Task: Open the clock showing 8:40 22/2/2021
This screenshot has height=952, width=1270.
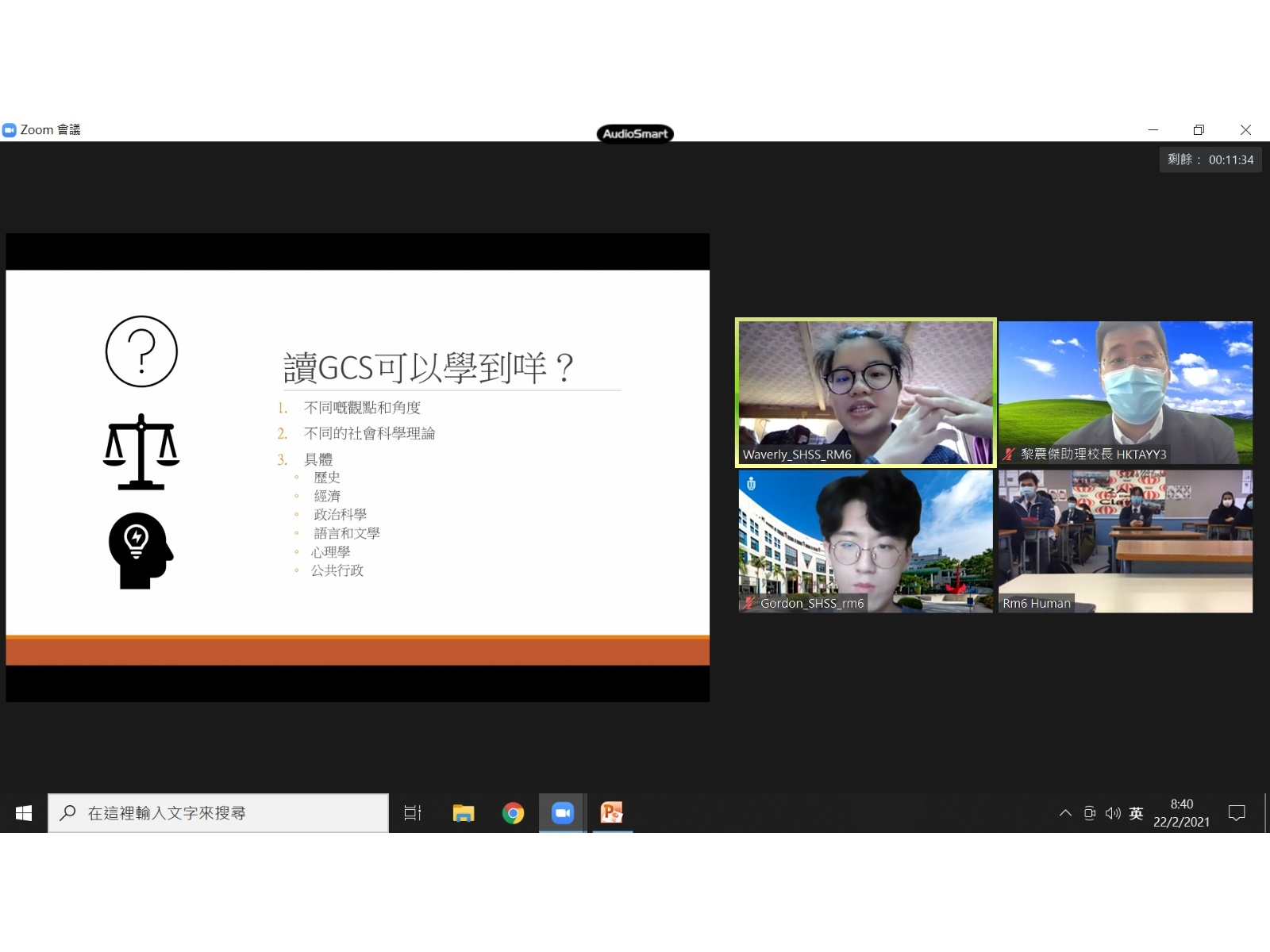Action: 1181,813
